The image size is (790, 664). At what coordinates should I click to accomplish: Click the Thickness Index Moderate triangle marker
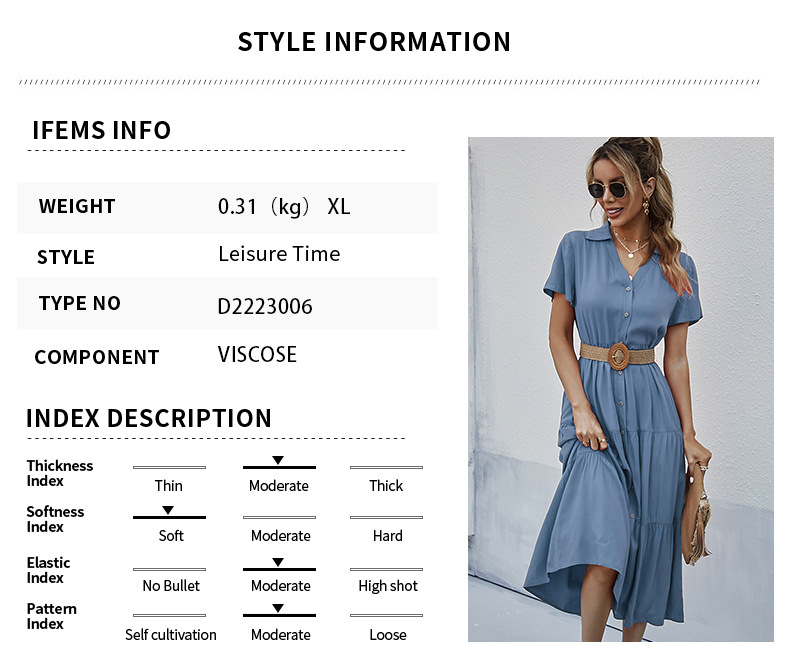tap(278, 460)
